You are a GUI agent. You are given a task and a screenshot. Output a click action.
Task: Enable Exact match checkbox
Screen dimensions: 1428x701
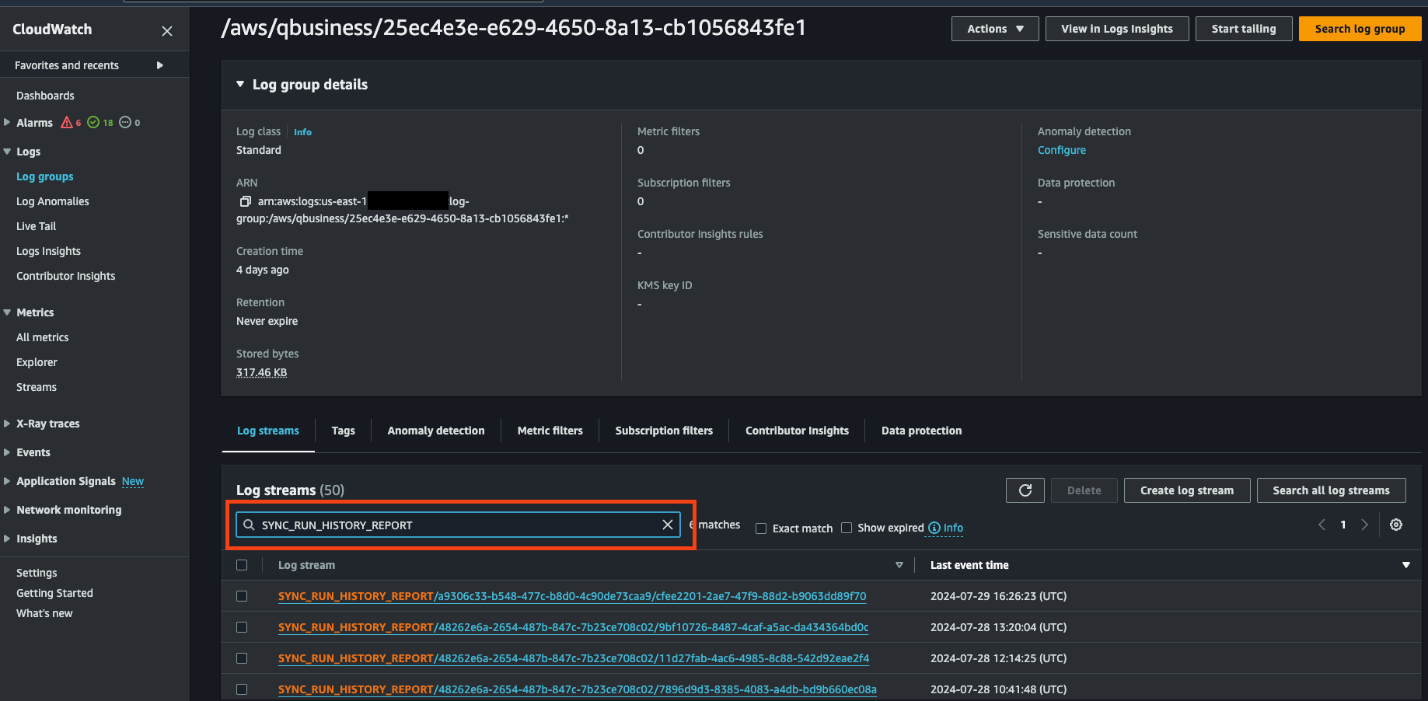(761, 528)
